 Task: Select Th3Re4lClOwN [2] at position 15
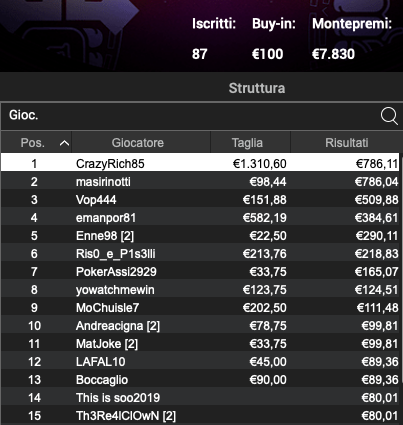click(200, 415)
